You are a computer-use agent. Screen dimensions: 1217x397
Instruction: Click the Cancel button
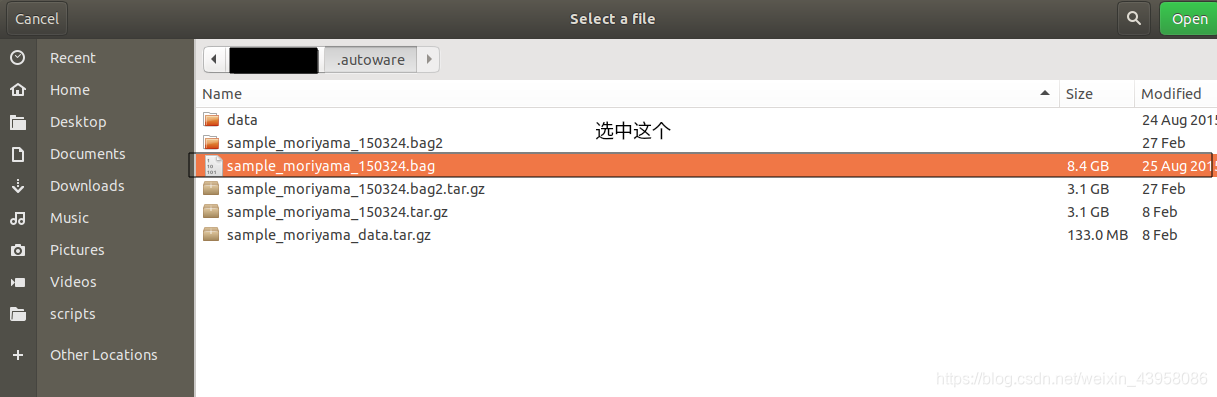37,19
